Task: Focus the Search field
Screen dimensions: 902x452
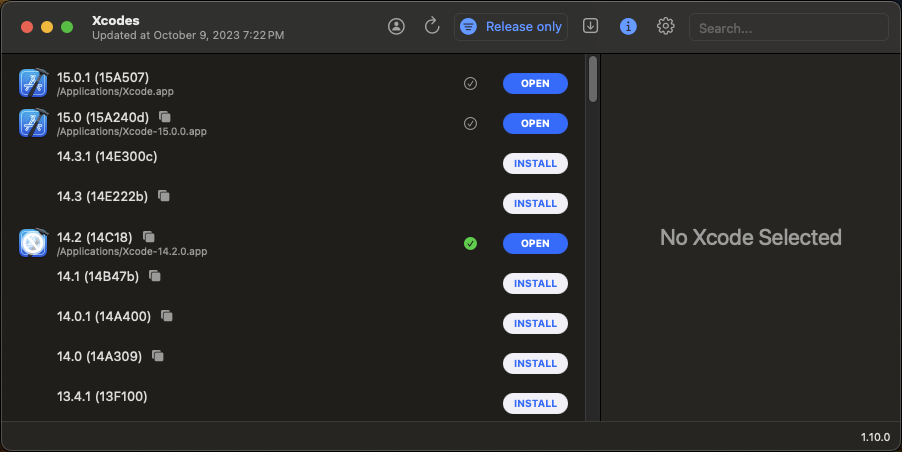Action: 789,28
